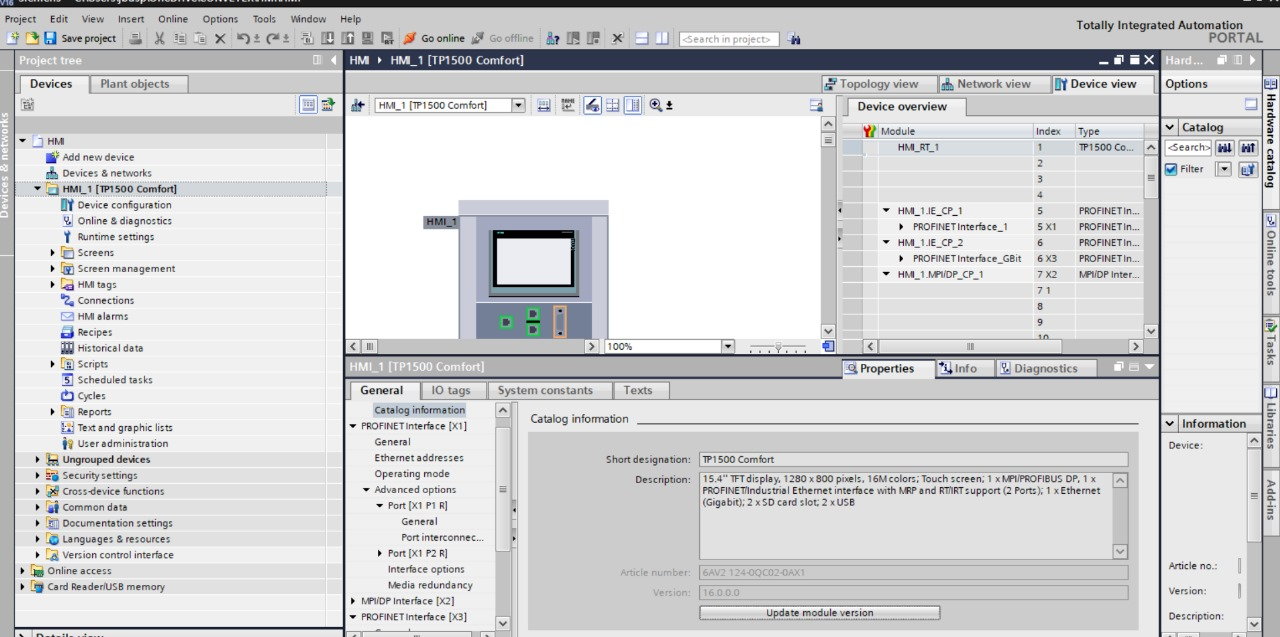Click the Search in project input field

[x=729, y=39]
